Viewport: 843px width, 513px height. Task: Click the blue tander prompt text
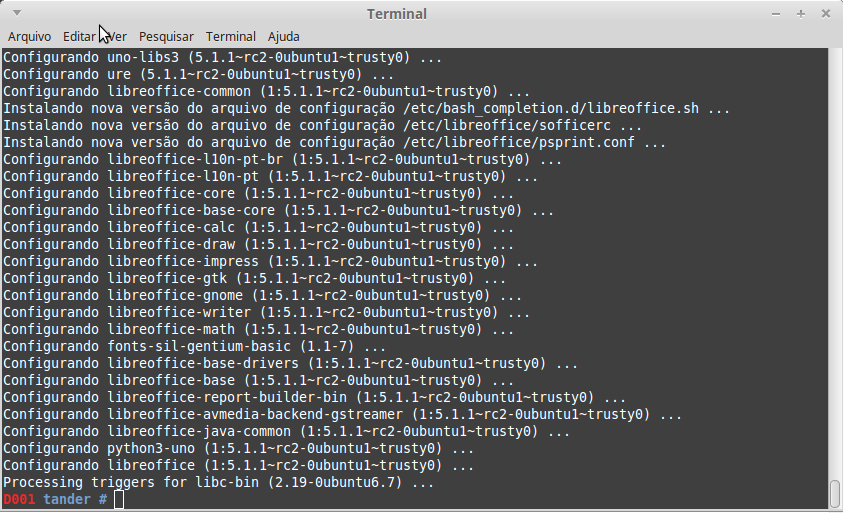(x=67, y=500)
